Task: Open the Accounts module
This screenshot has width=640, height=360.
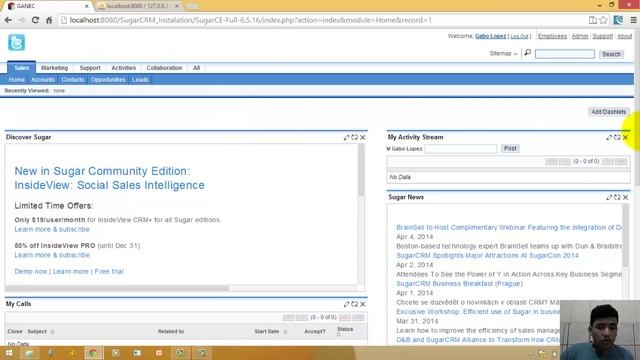Action: coord(43,80)
